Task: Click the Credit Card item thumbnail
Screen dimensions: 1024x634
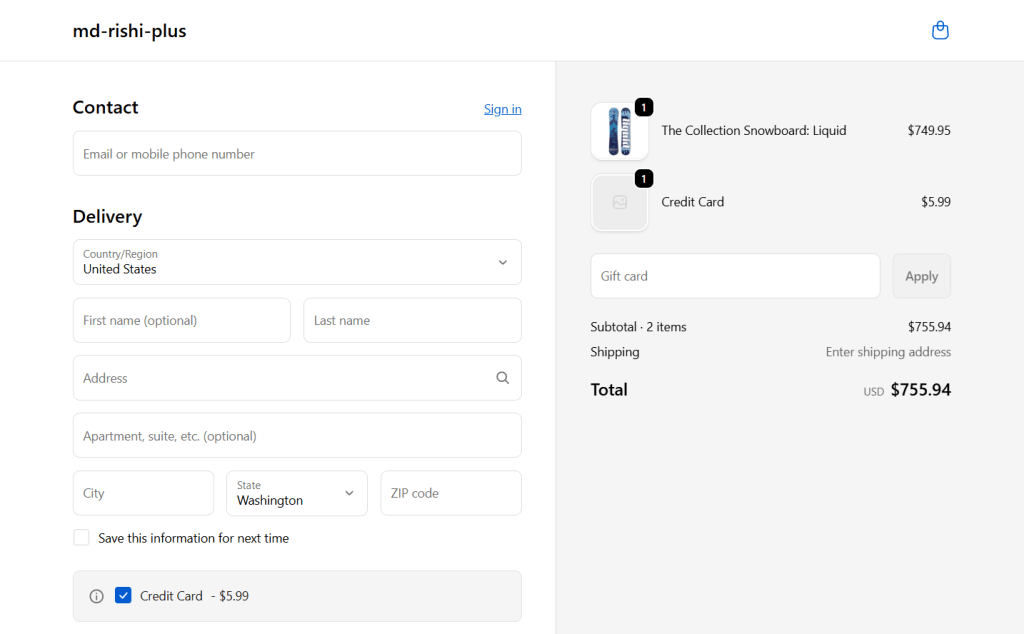Action: coord(619,202)
